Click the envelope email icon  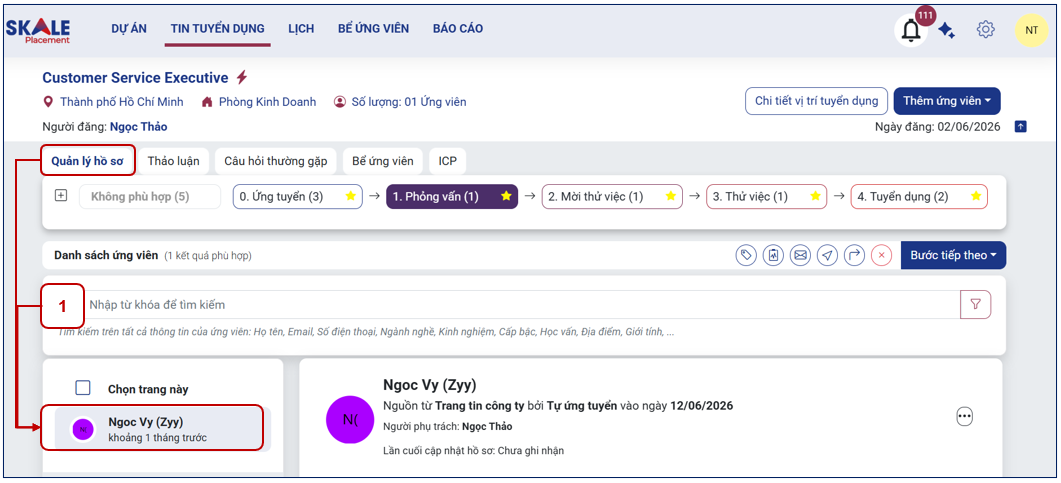tap(800, 256)
